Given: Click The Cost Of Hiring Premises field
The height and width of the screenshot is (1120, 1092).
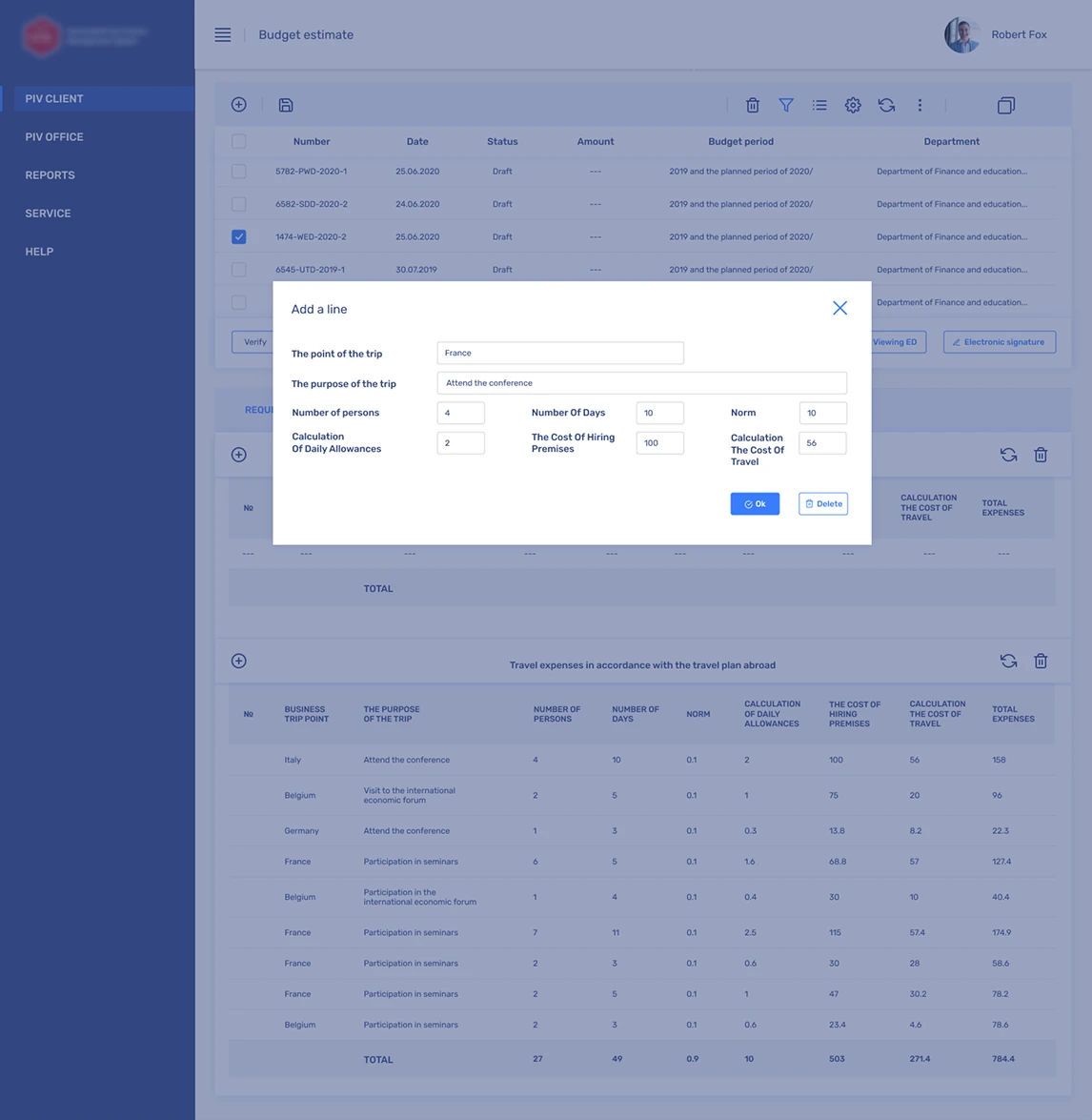Looking at the screenshot, I should click(x=660, y=443).
